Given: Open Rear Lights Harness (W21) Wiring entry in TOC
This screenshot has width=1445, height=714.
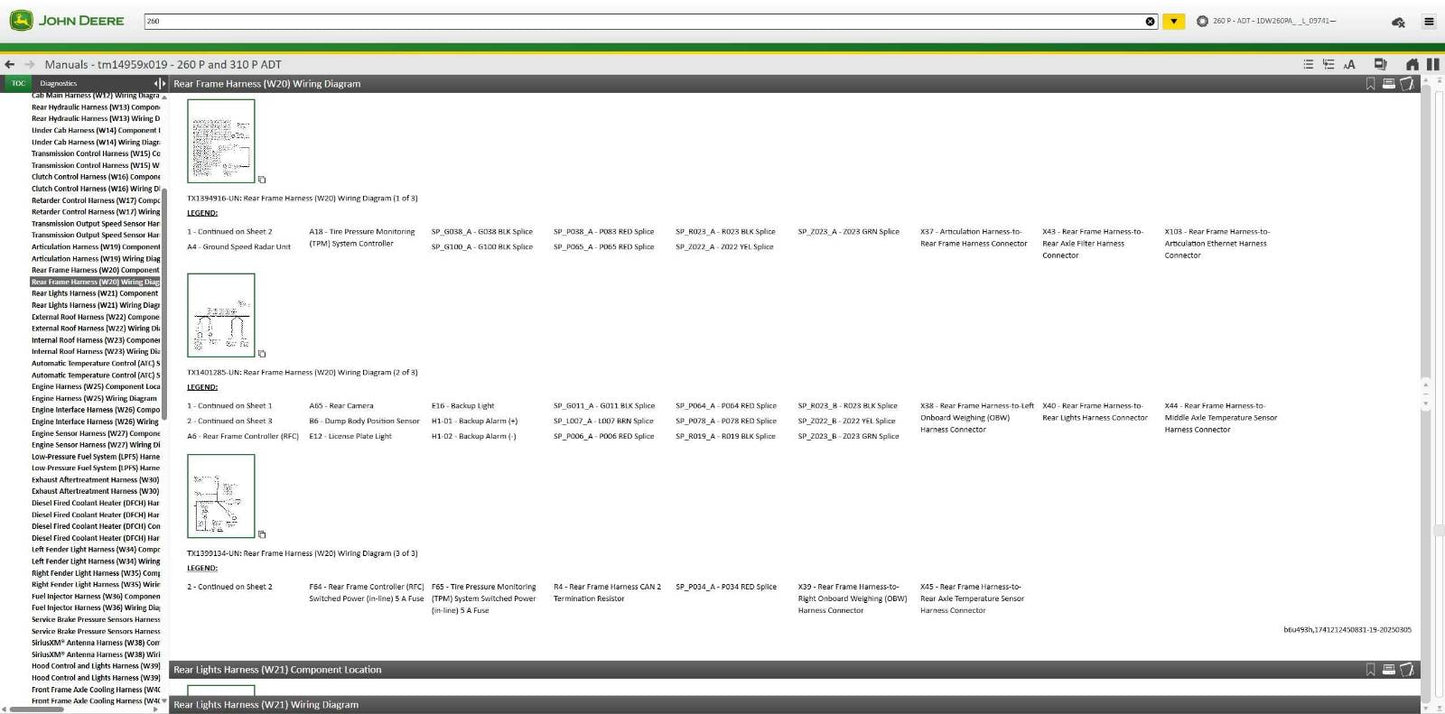Looking at the screenshot, I should click(96, 305).
